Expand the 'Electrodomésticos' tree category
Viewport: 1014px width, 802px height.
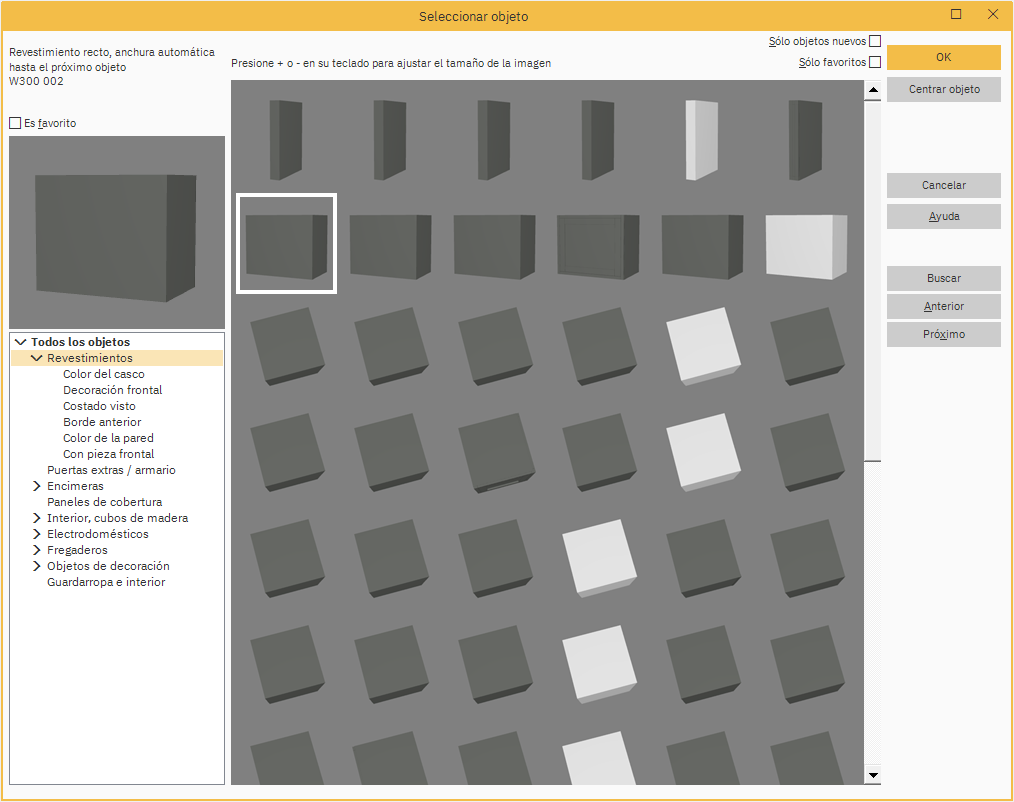(37, 534)
